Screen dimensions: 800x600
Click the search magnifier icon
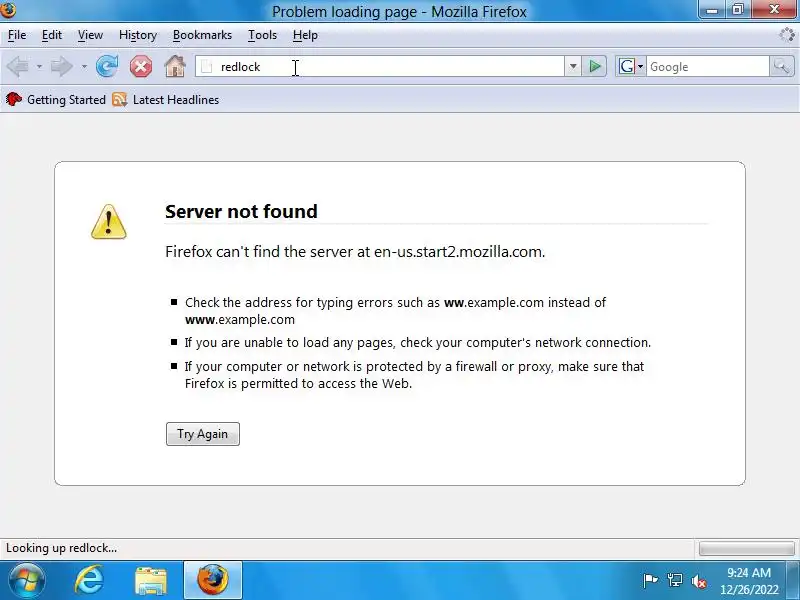(x=781, y=66)
